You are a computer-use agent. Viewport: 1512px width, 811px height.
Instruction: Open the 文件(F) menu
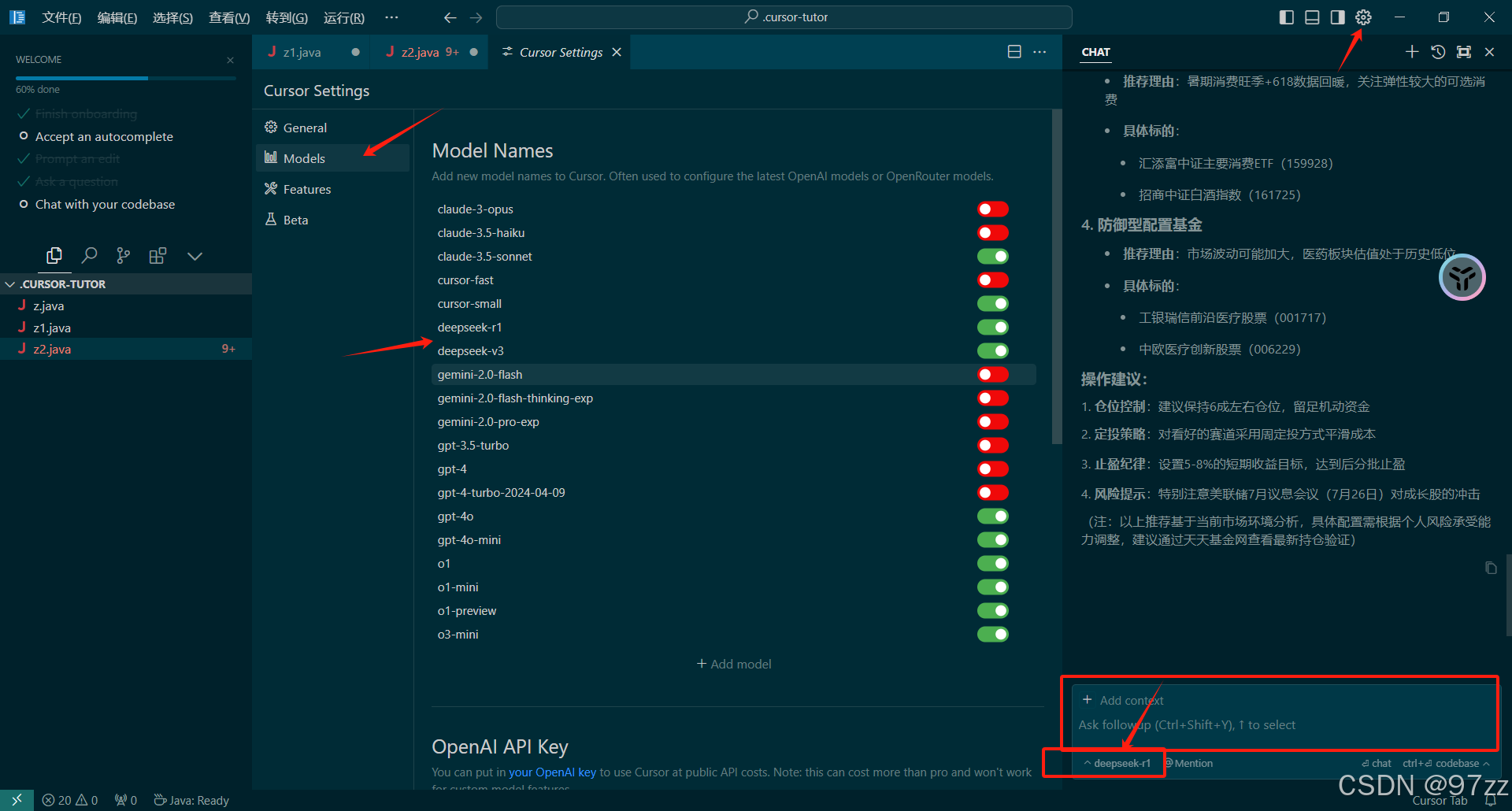tap(61, 17)
